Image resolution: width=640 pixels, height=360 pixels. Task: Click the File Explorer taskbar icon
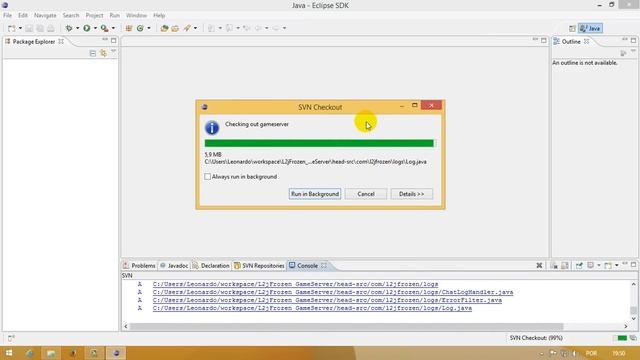51,353
